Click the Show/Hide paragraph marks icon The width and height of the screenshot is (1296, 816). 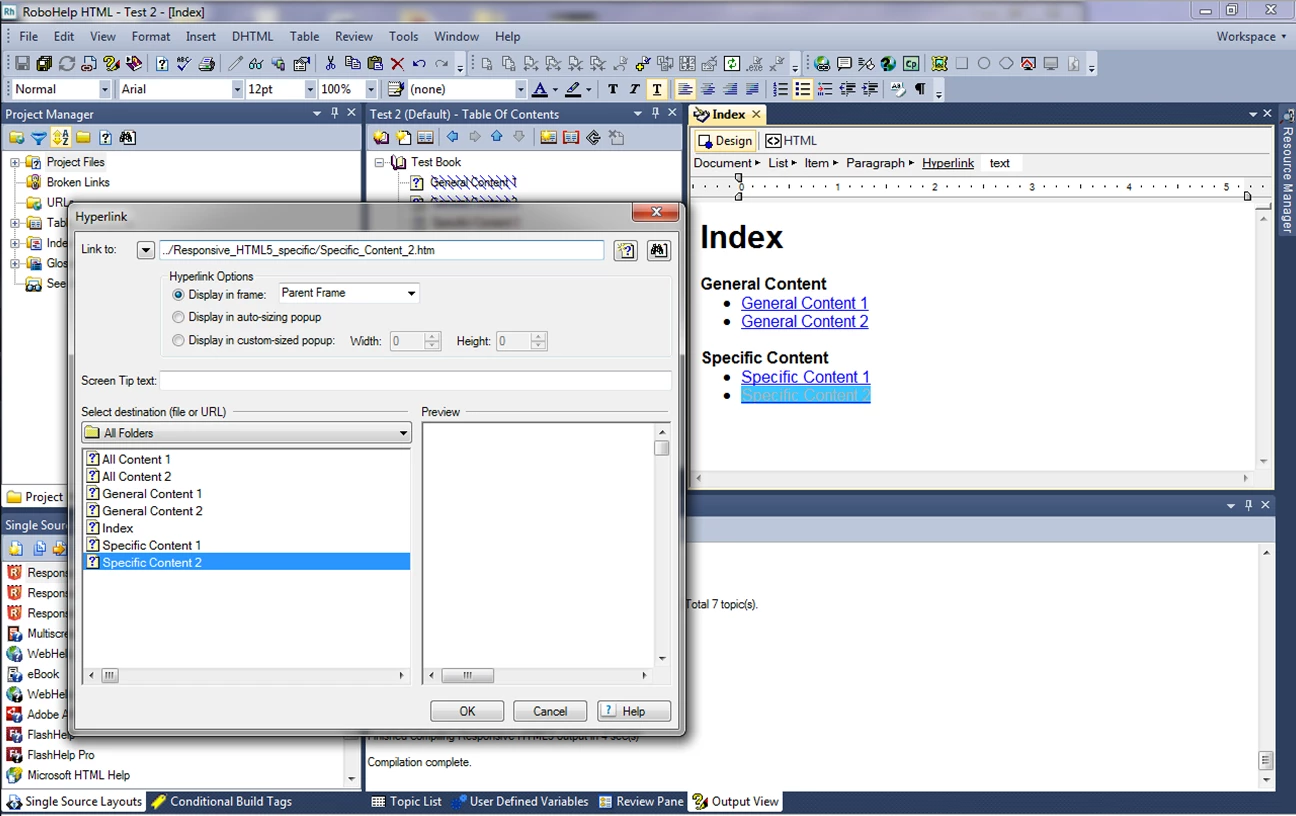click(x=920, y=89)
